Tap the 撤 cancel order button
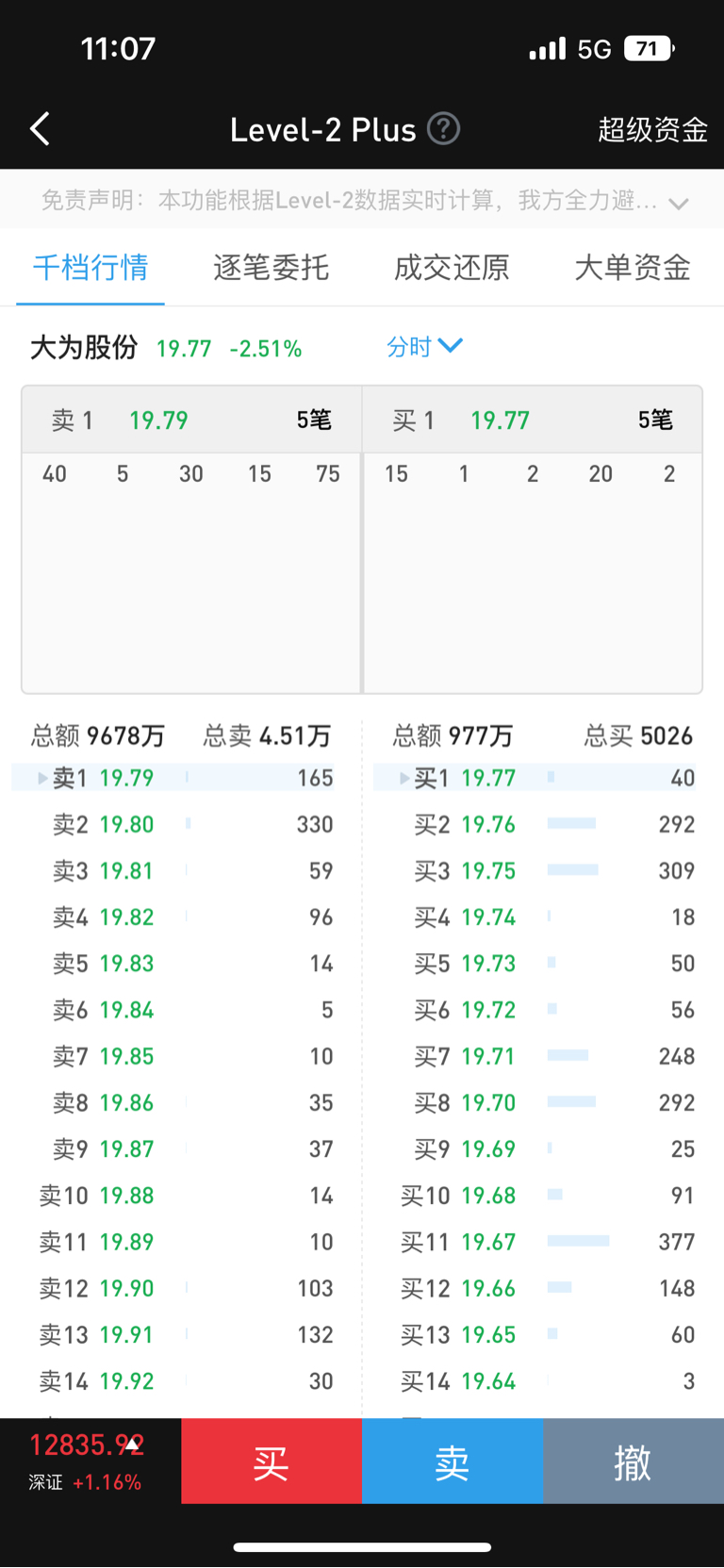The image size is (724, 1568). click(x=633, y=1461)
